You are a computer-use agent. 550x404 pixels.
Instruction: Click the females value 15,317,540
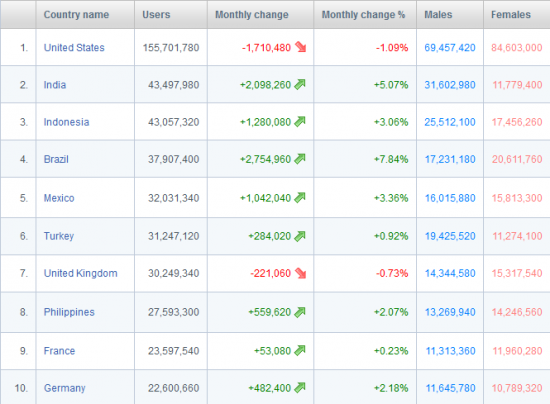(x=517, y=273)
